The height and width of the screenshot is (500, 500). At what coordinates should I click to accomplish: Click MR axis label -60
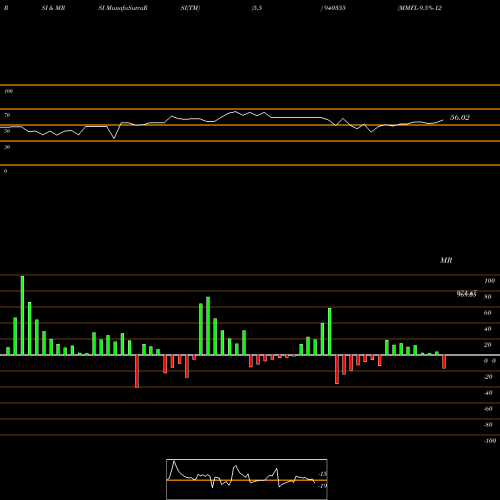tap(488, 409)
